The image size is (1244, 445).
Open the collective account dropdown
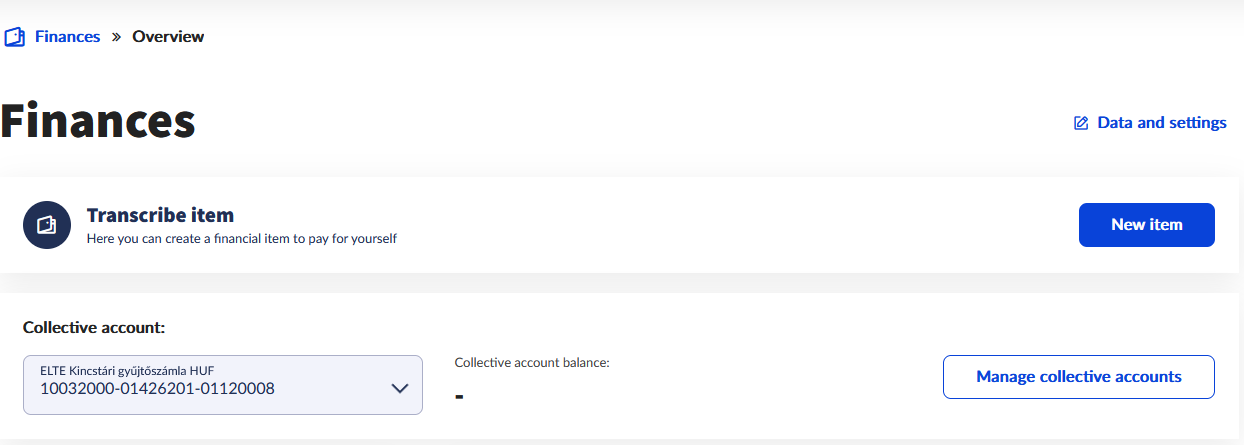222,385
